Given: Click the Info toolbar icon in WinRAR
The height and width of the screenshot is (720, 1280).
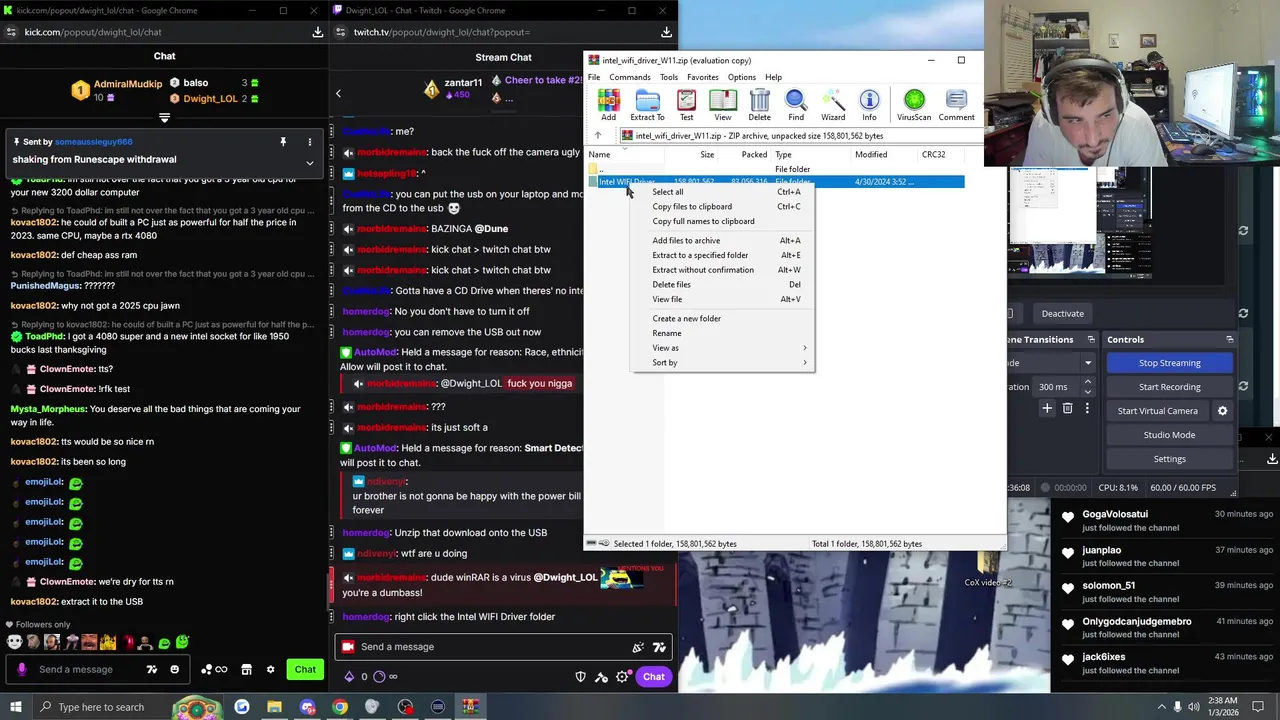Looking at the screenshot, I should coord(869,104).
